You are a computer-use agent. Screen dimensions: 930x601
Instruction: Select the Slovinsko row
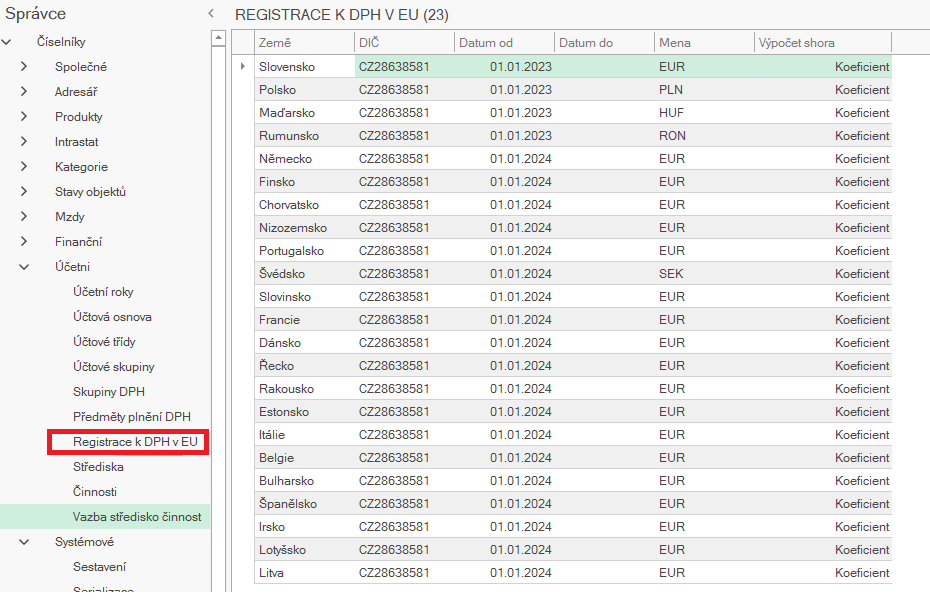click(573, 297)
